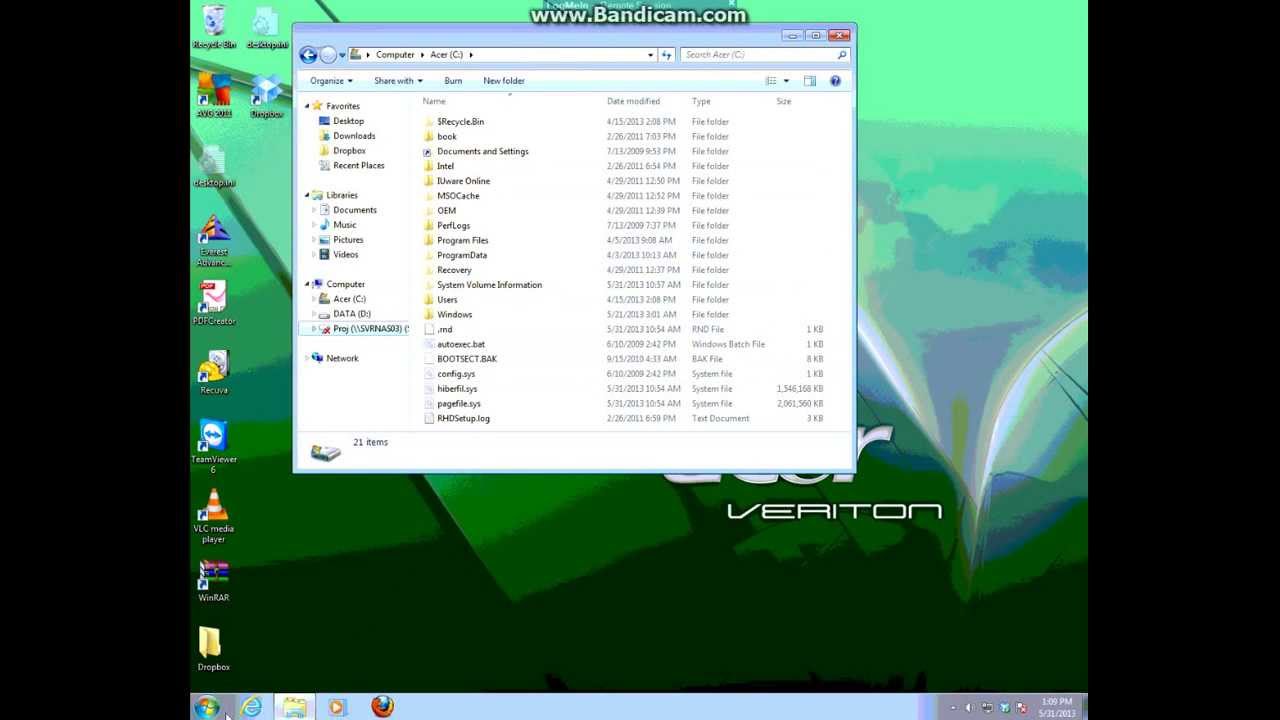Click in the Search Acer (C:) box
The height and width of the screenshot is (720, 1280).
pyautogui.click(x=758, y=55)
